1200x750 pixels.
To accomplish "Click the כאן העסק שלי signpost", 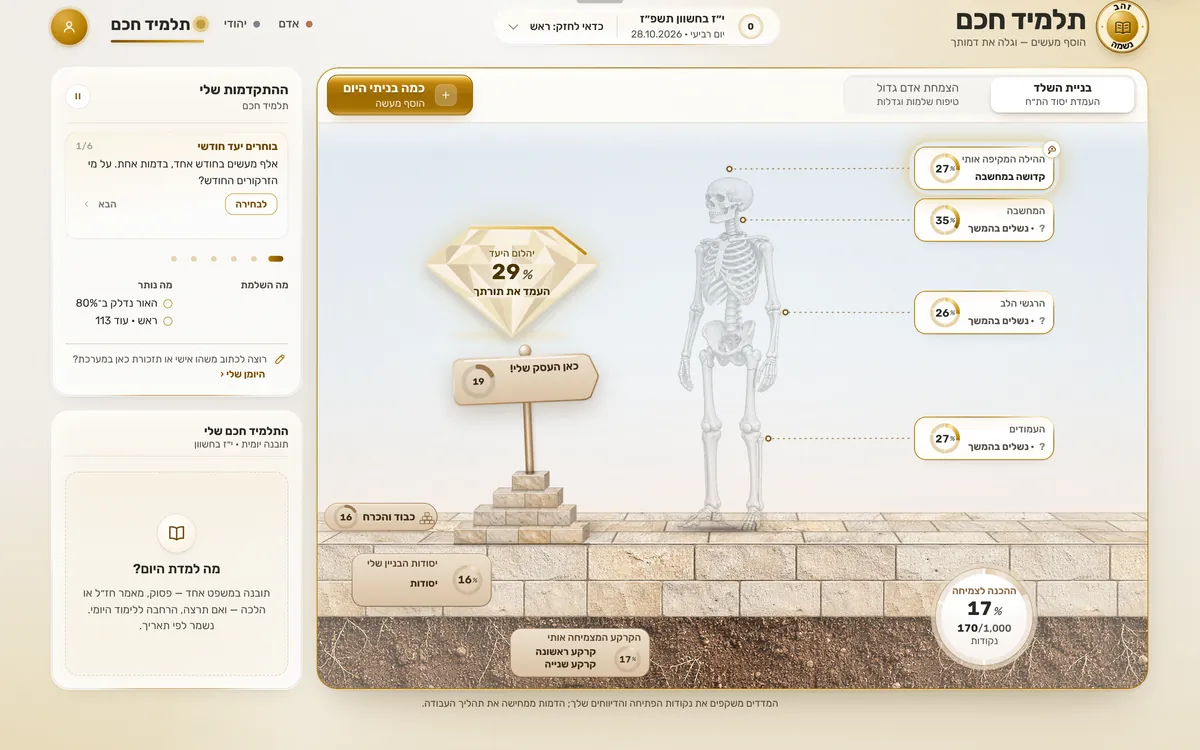I will coord(525,379).
